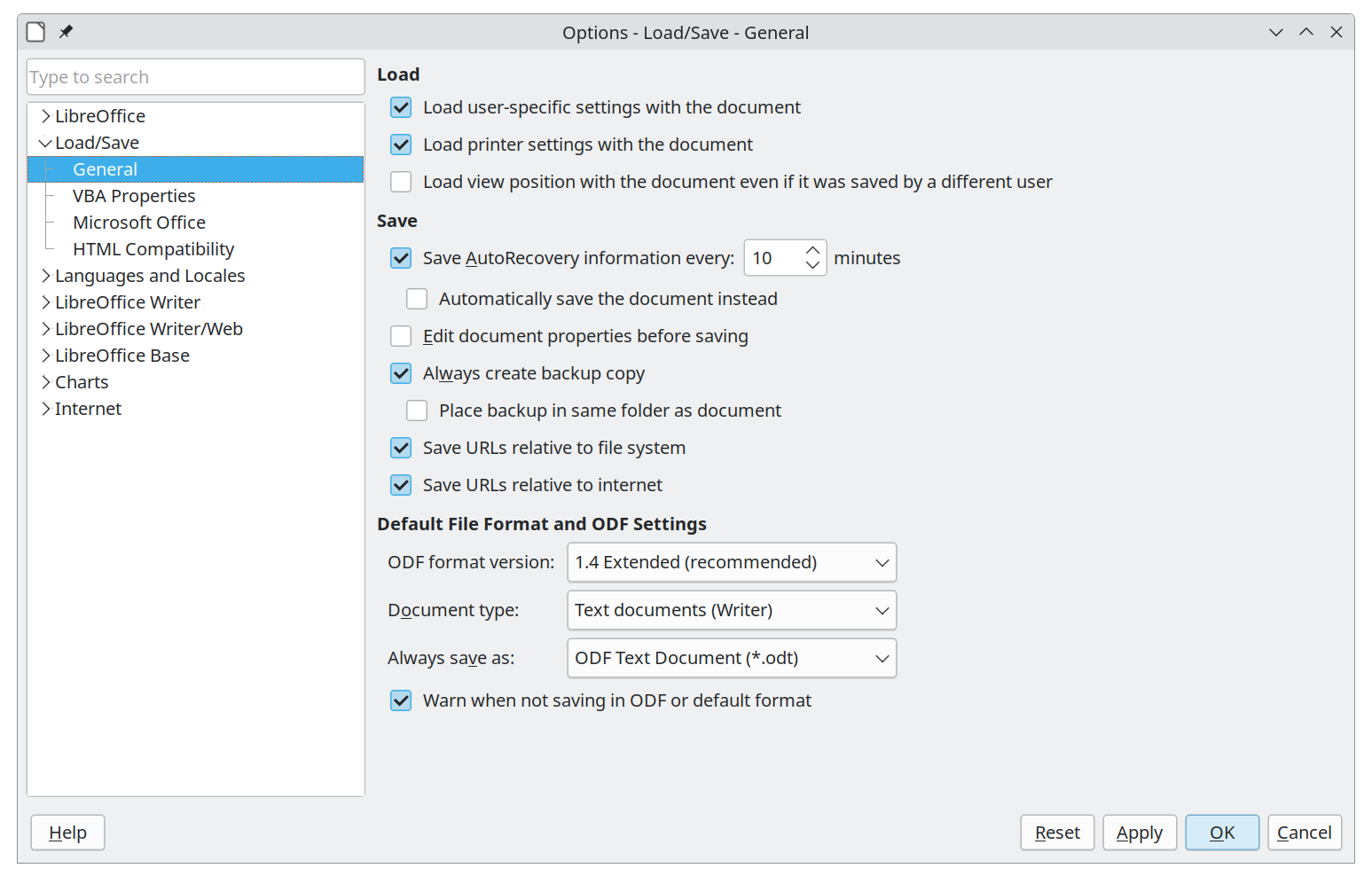Click the pin icon in the title bar
This screenshot has width=1372, height=884.
(65, 31)
